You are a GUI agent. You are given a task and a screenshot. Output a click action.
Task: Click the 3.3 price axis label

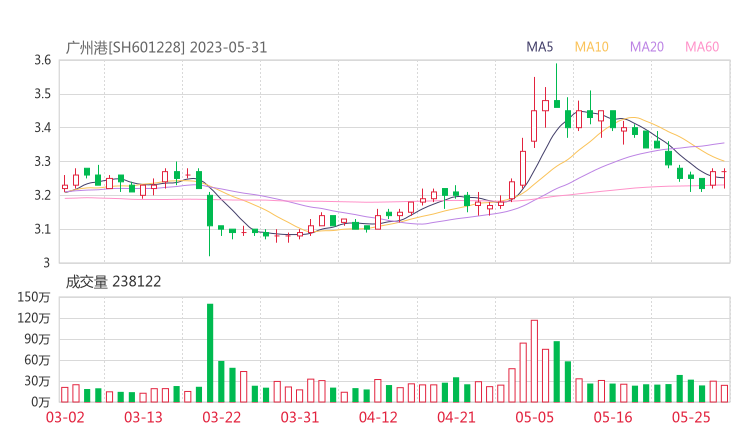(x=42, y=161)
